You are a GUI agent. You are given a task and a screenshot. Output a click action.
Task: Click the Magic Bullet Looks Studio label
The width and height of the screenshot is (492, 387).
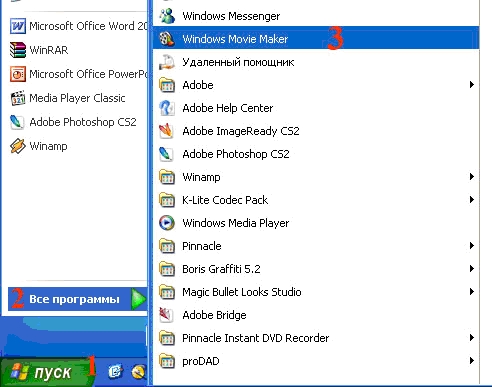point(242,292)
